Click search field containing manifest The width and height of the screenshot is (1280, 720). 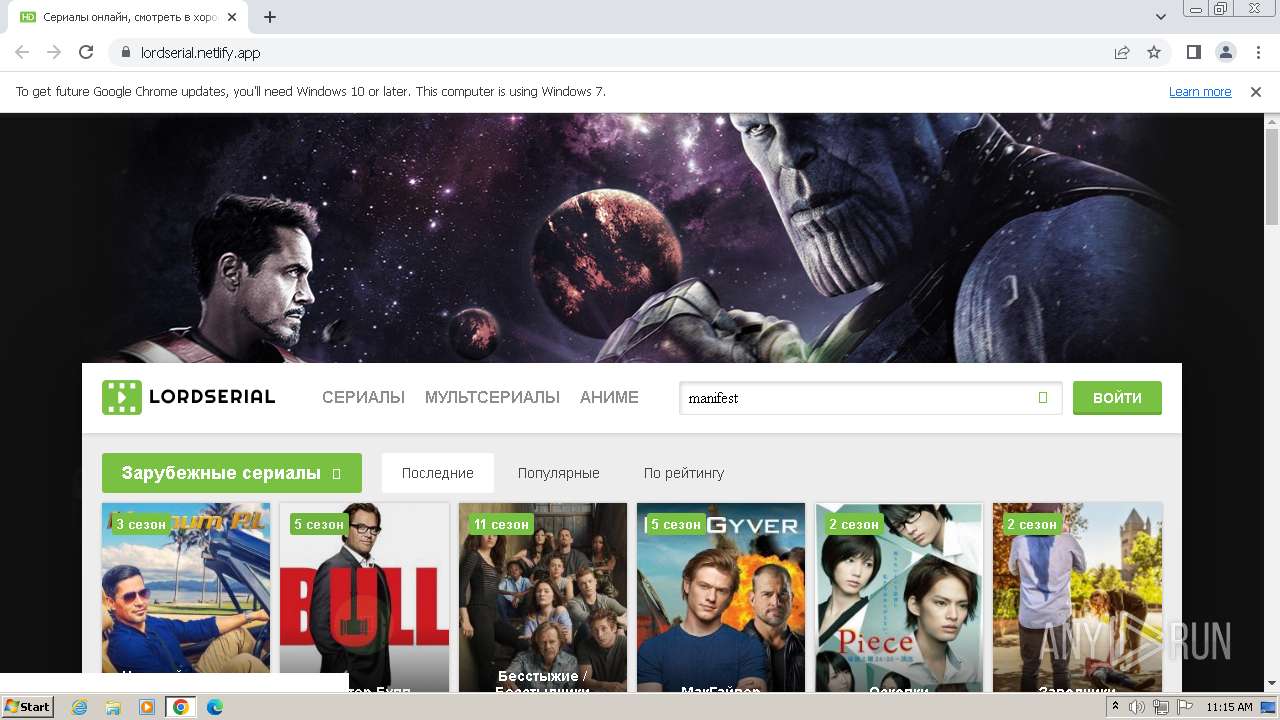870,398
